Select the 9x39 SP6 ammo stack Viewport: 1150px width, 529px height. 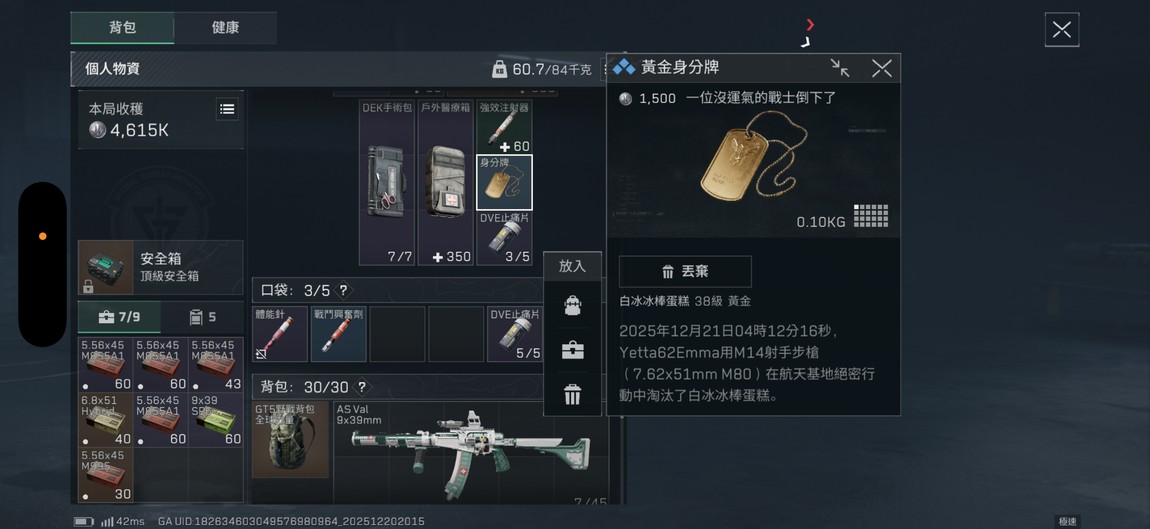(x=216, y=420)
